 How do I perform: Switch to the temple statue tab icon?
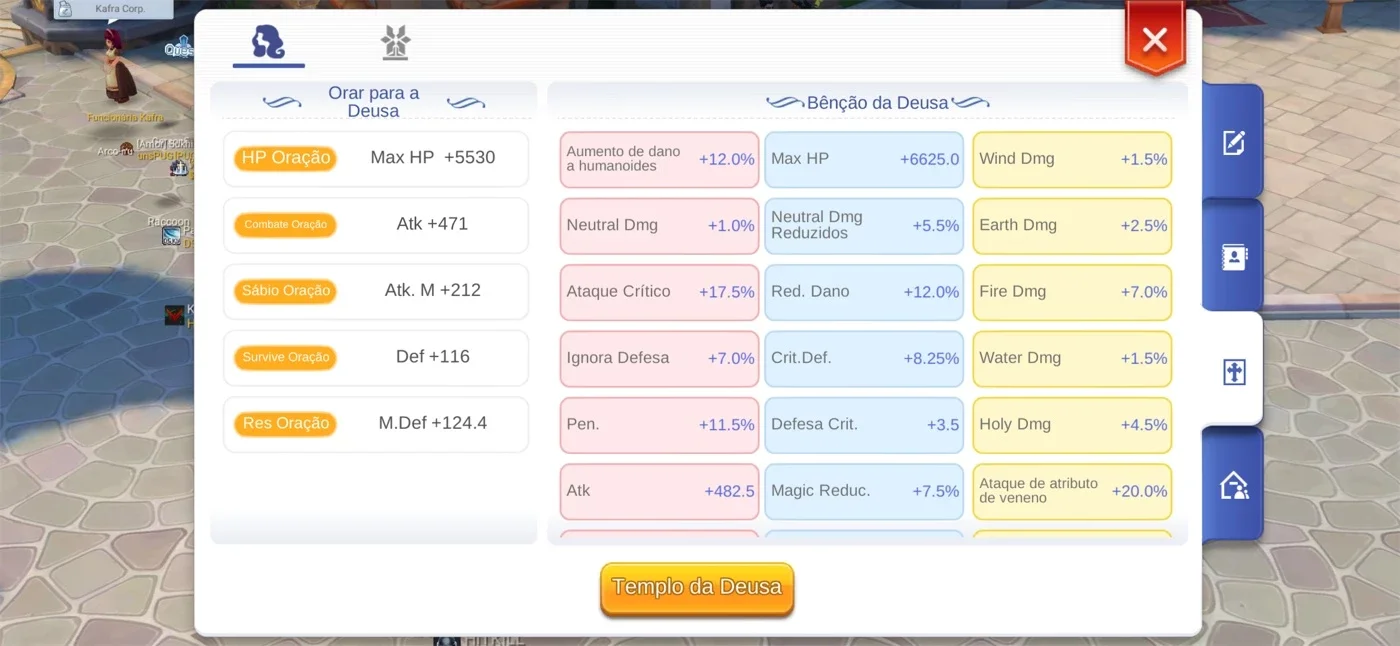[396, 42]
